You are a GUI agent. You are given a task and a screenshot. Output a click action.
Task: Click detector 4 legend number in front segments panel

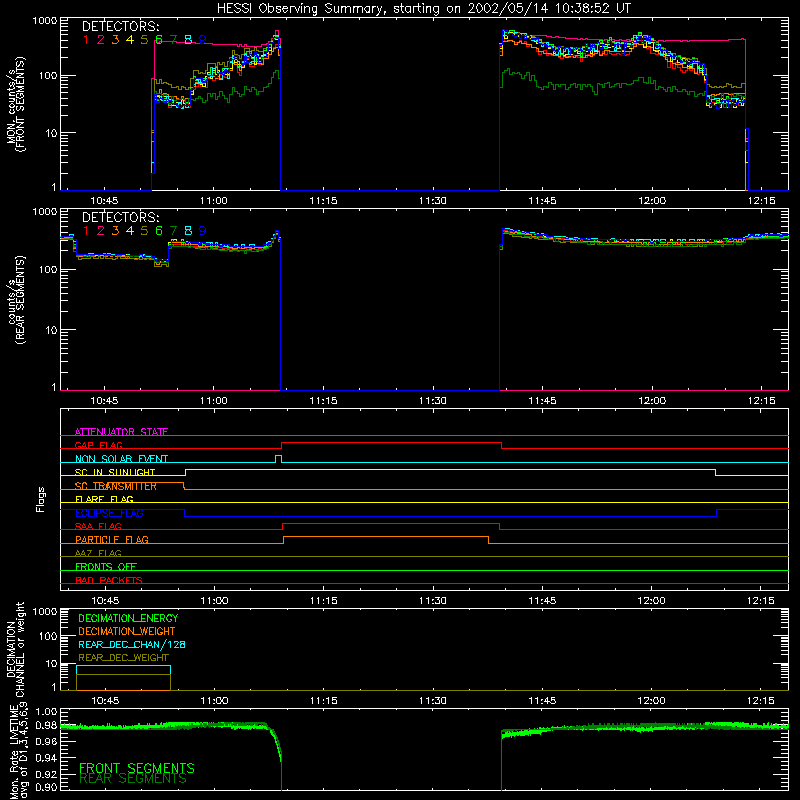(130, 40)
